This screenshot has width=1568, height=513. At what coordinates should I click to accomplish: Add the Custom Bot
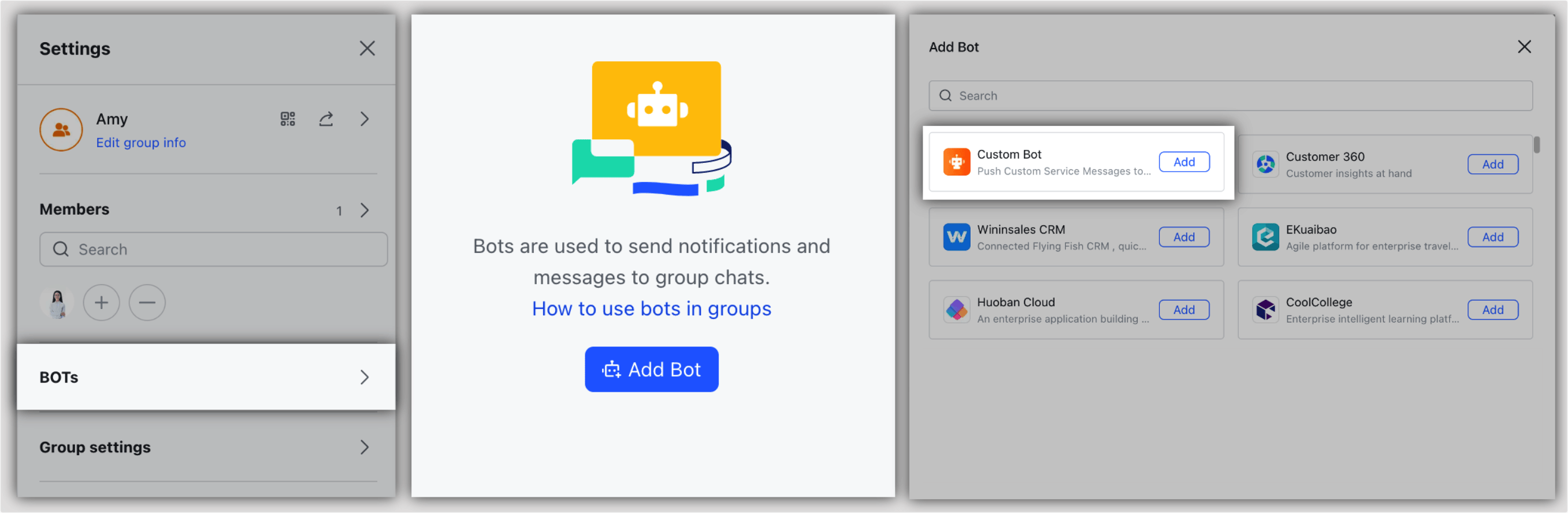tap(1183, 162)
